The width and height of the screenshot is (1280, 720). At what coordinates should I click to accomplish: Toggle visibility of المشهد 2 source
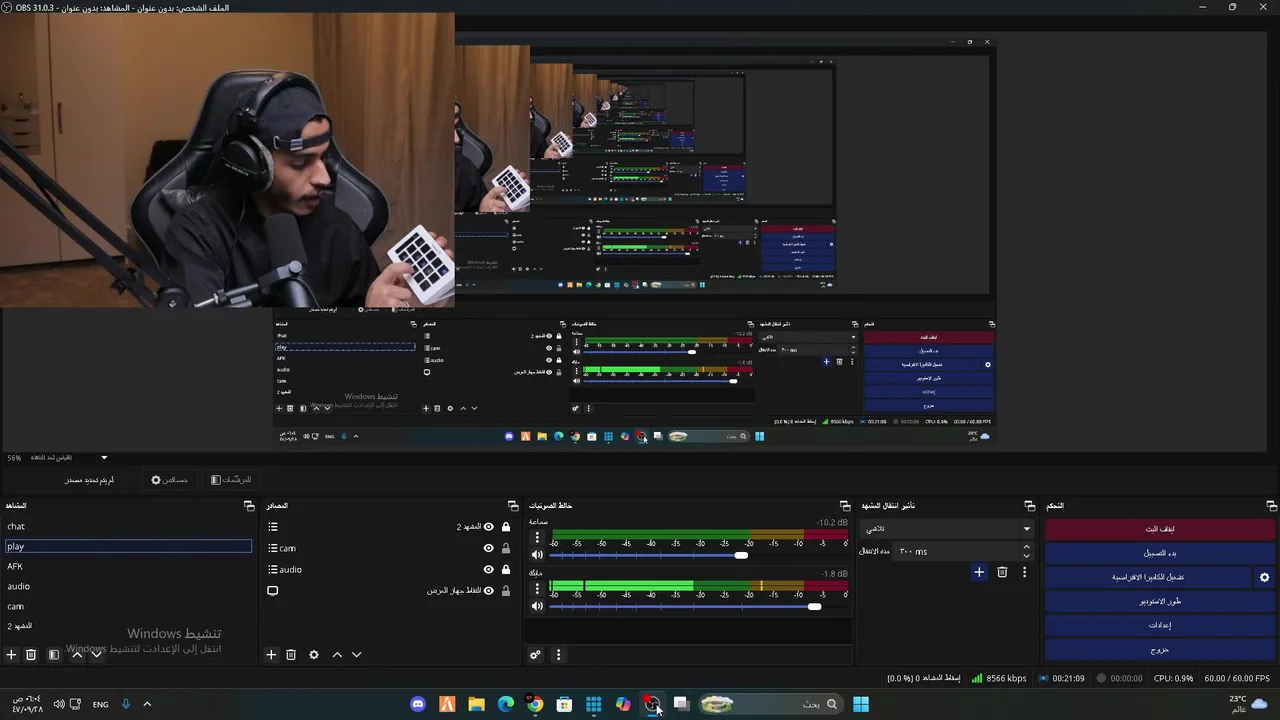click(x=489, y=527)
